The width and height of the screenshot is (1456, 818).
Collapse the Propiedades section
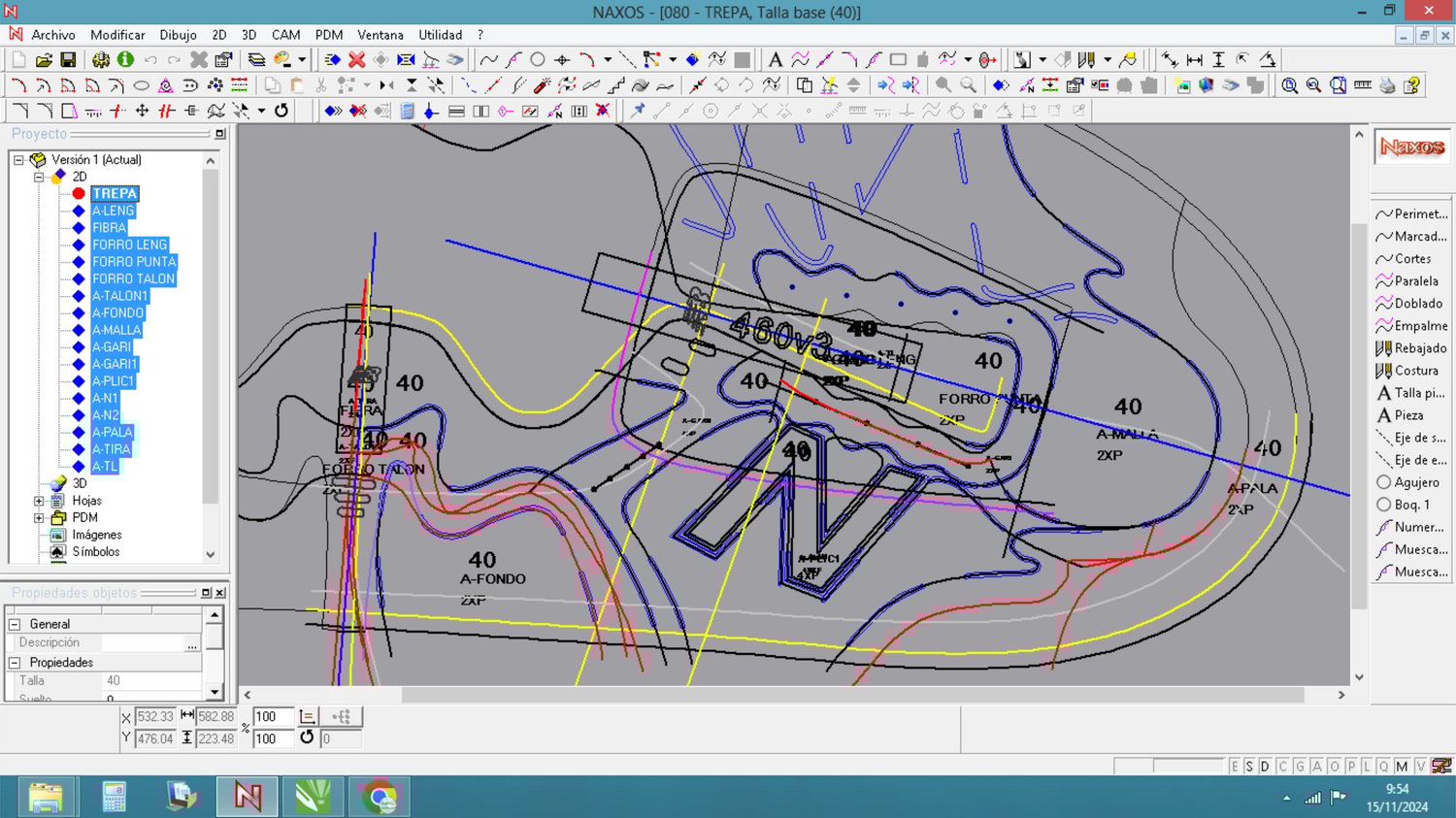pos(15,663)
